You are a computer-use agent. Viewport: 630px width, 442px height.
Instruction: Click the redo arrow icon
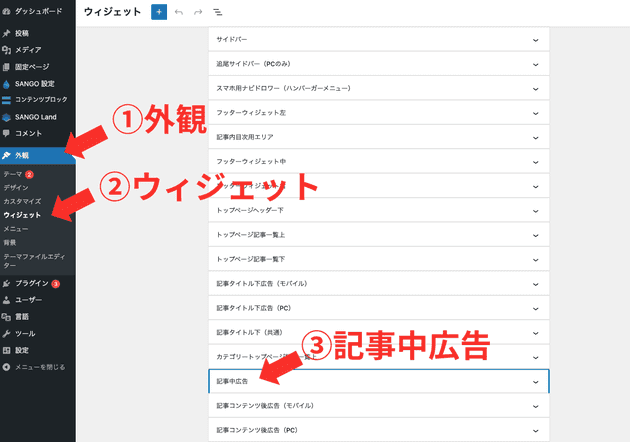(x=198, y=12)
